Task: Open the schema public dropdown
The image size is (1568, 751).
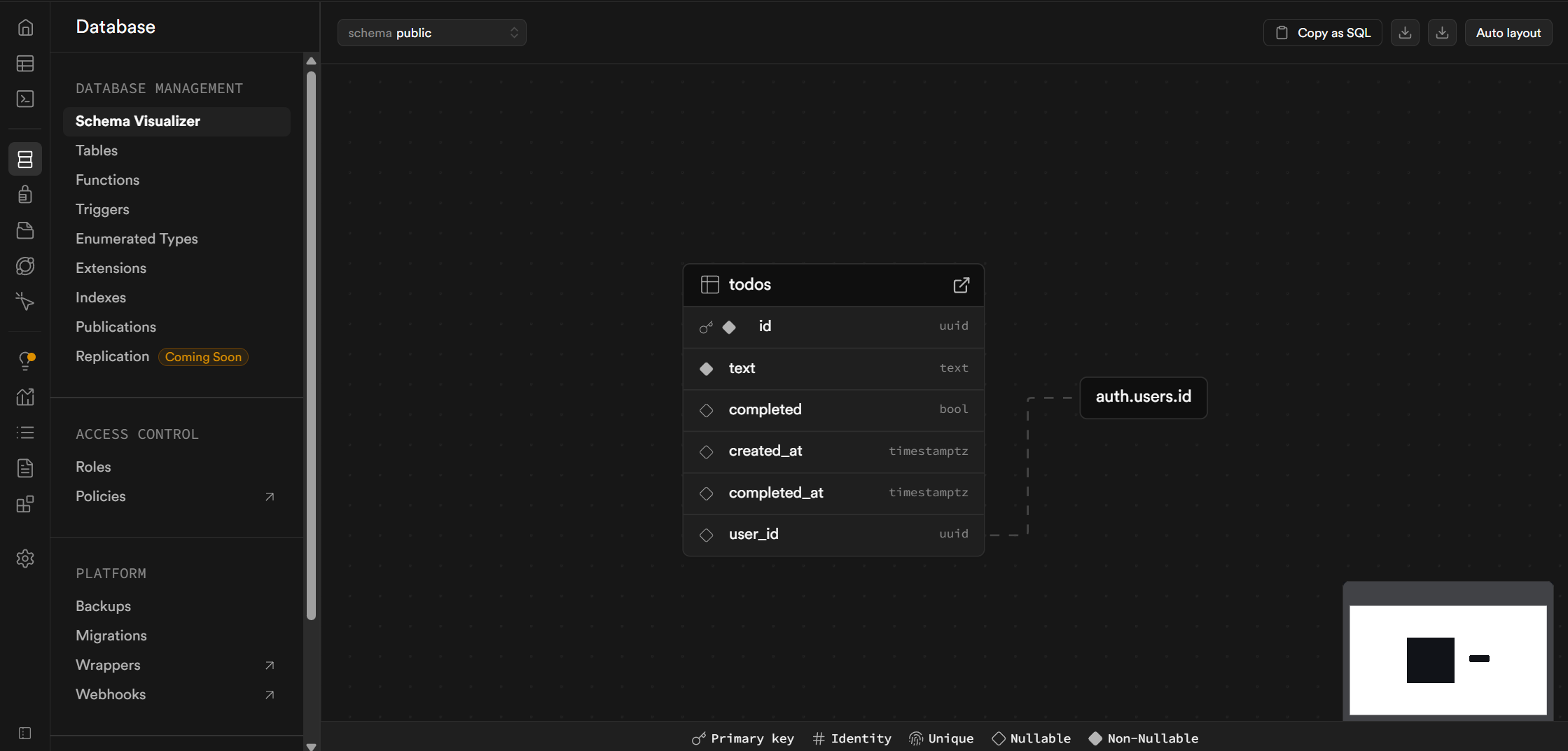Action: 432,33
